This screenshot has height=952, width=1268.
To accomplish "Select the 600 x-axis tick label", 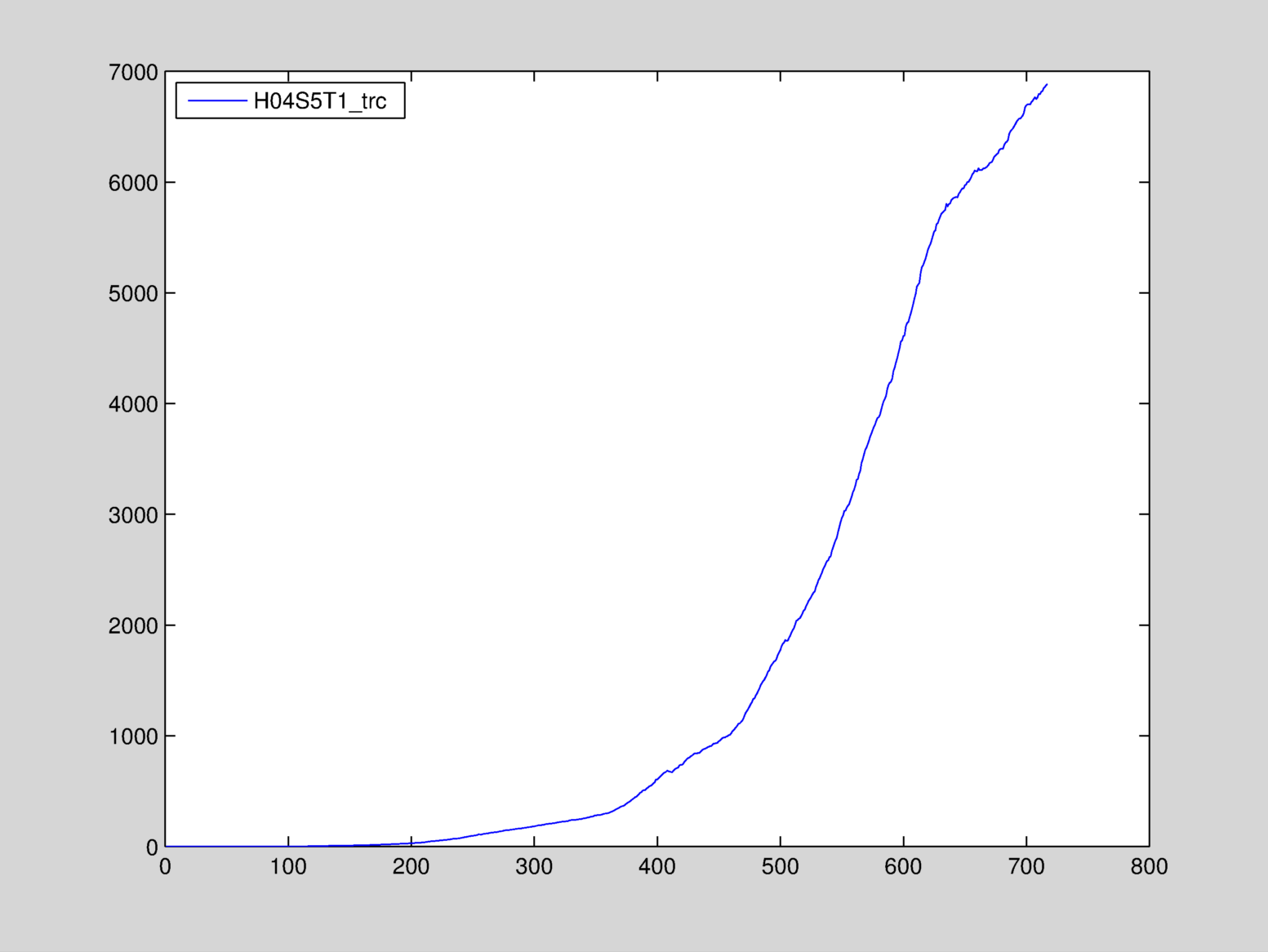I will [x=903, y=867].
